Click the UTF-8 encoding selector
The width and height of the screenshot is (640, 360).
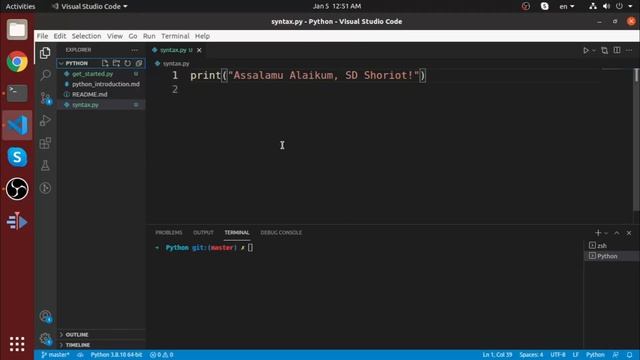tap(558, 355)
